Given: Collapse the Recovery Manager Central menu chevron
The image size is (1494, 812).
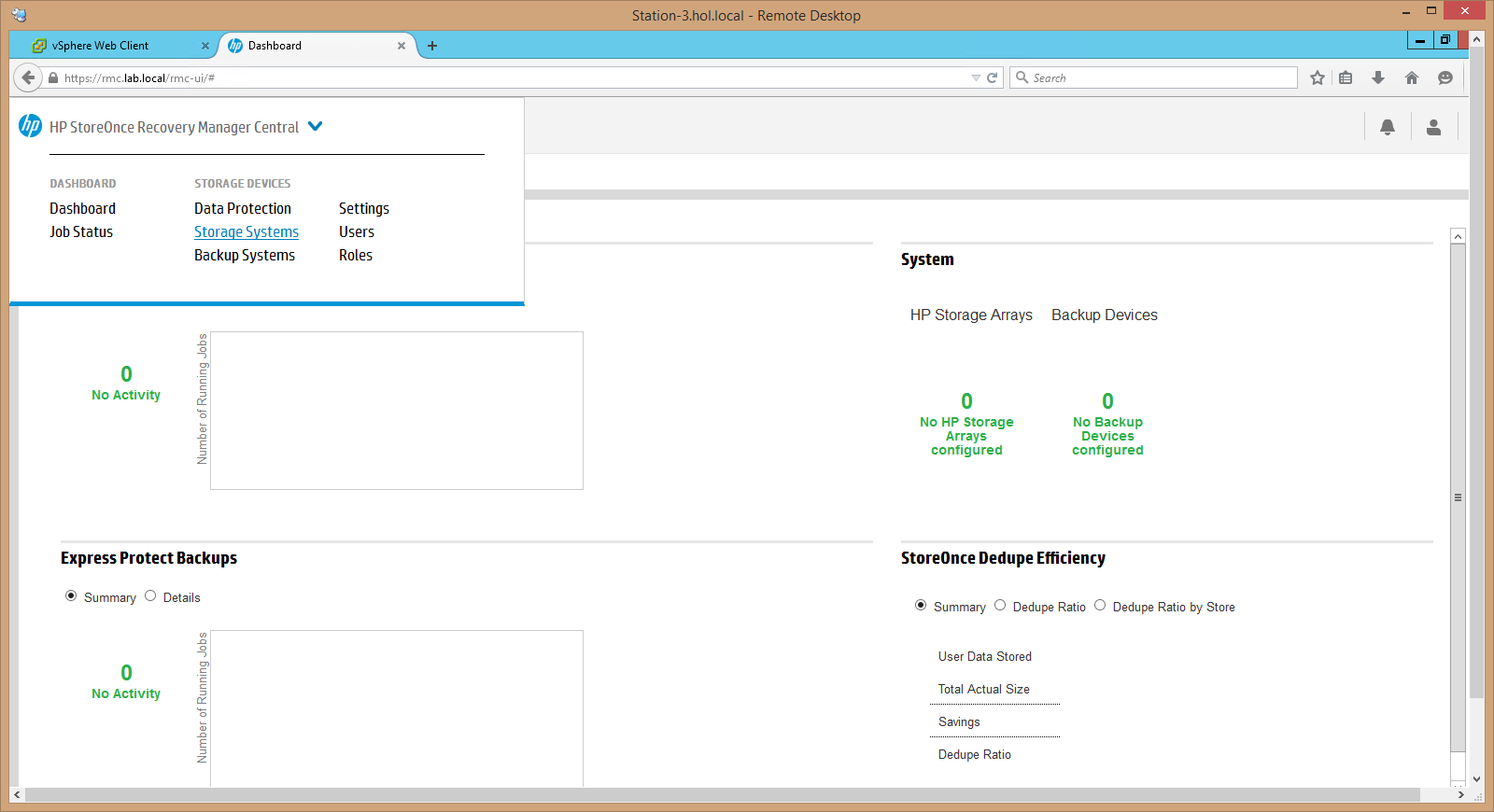Looking at the screenshot, I should coord(316,126).
